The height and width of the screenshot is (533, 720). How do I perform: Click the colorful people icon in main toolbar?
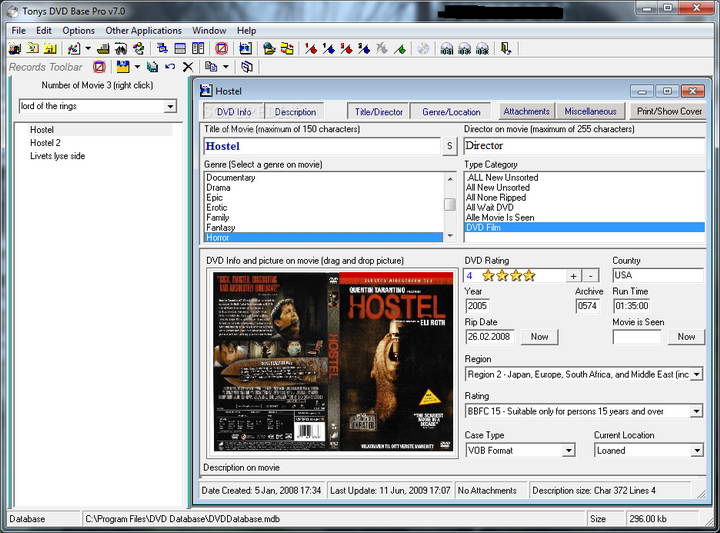pyautogui.click(x=138, y=48)
